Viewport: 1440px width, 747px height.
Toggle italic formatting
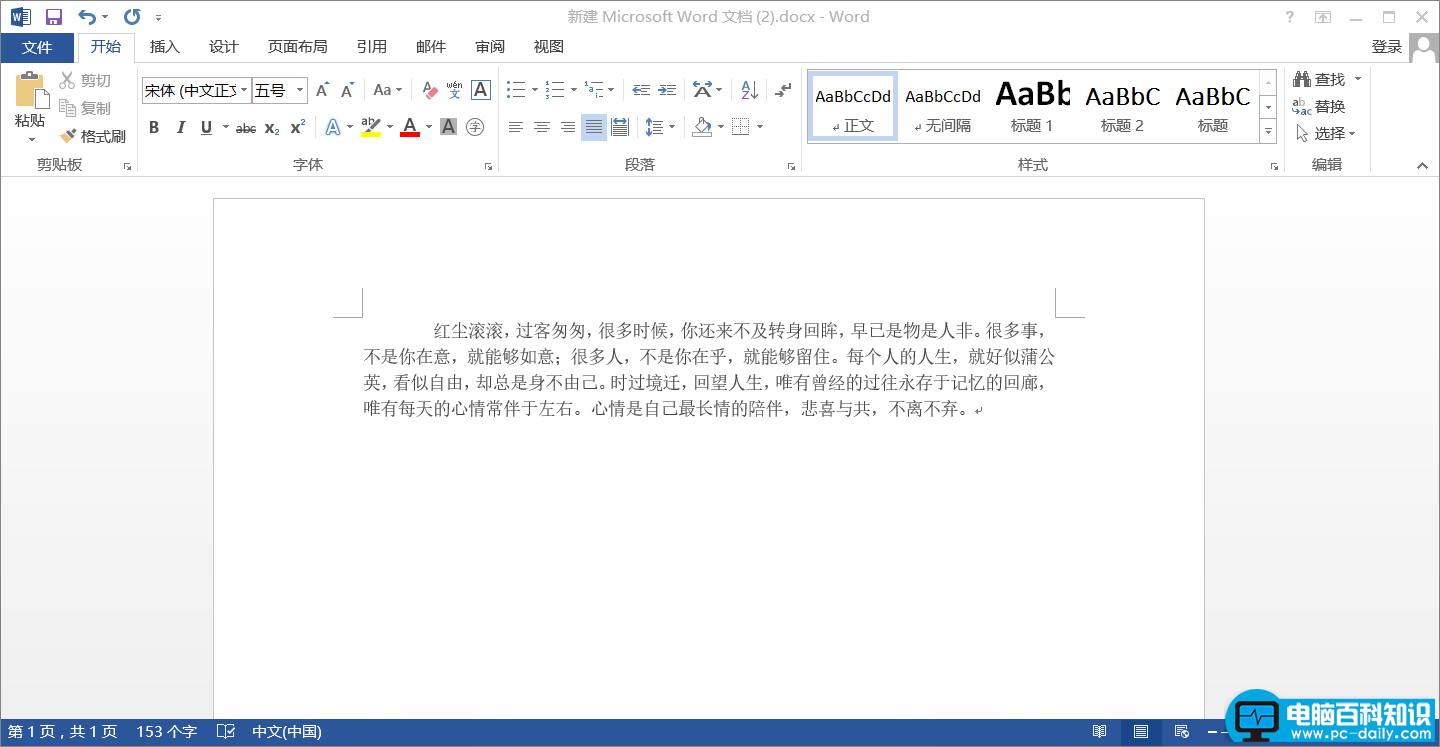pos(181,127)
